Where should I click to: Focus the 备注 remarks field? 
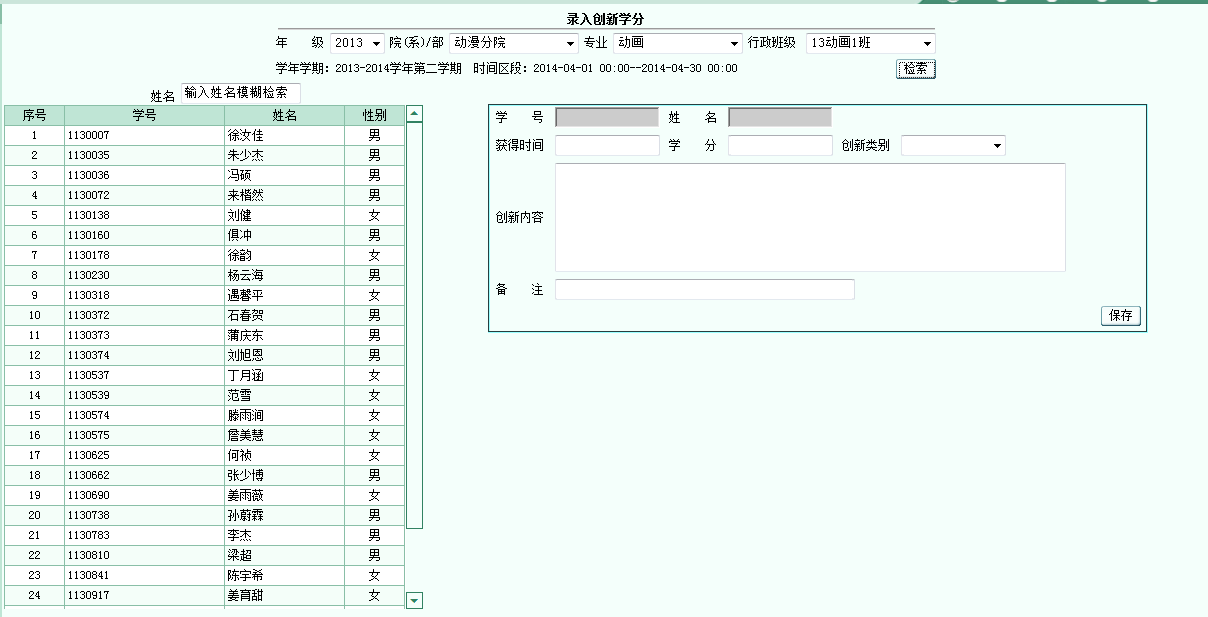point(704,289)
